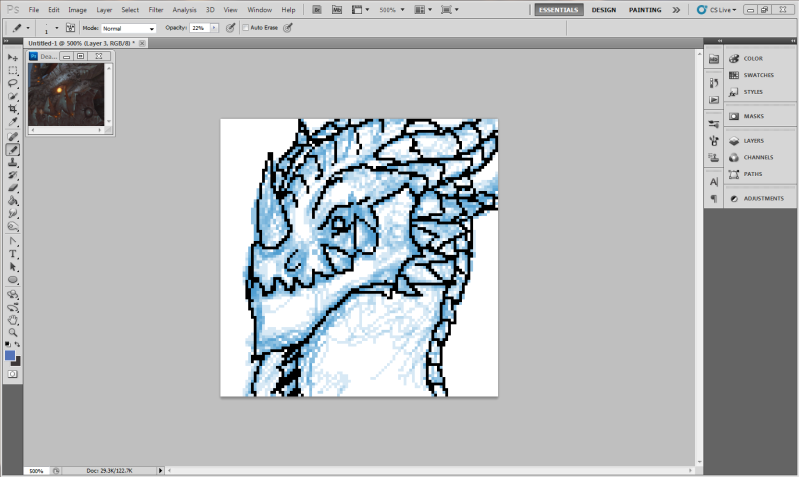The width and height of the screenshot is (799, 477).
Task: Open the CS Live menu
Action: tap(716, 10)
